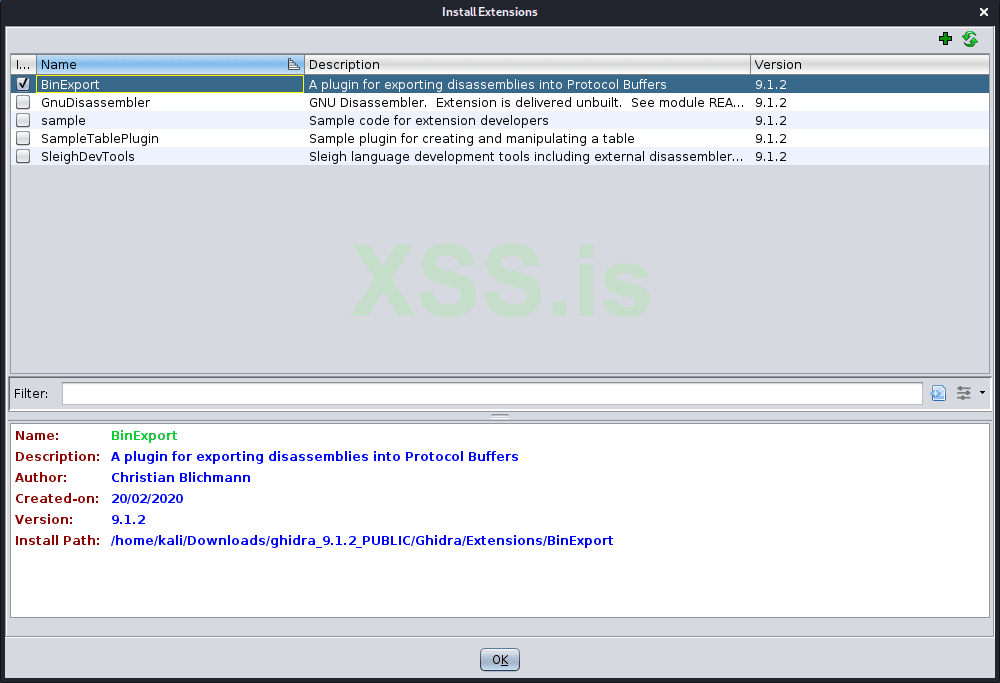Click the GNU Disassembler description cell
This screenshot has height=683, width=1000.
tap(527, 102)
